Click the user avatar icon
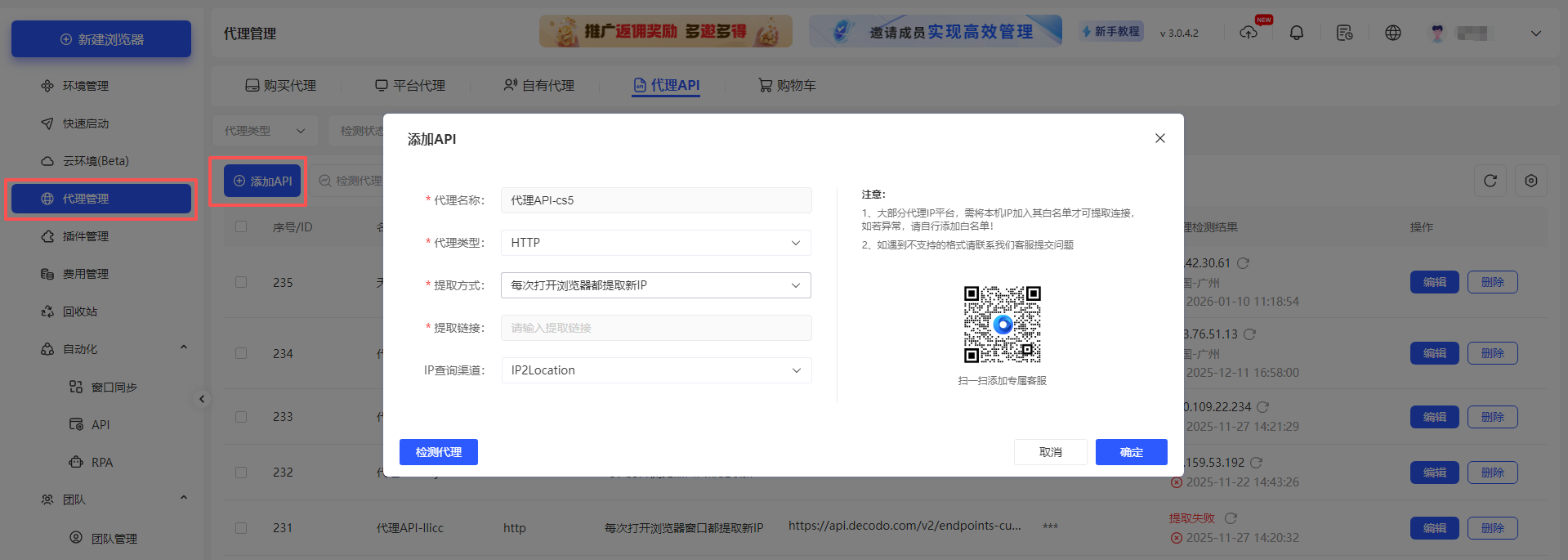The height and width of the screenshot is (560, 1568). click(1438, 33)
